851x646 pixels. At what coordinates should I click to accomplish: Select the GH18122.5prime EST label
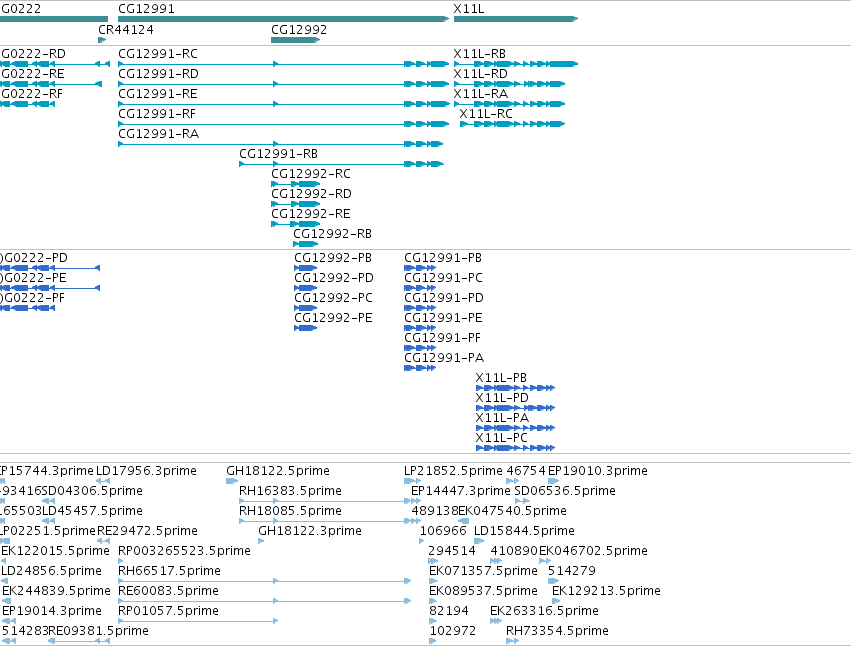[278, 471]
